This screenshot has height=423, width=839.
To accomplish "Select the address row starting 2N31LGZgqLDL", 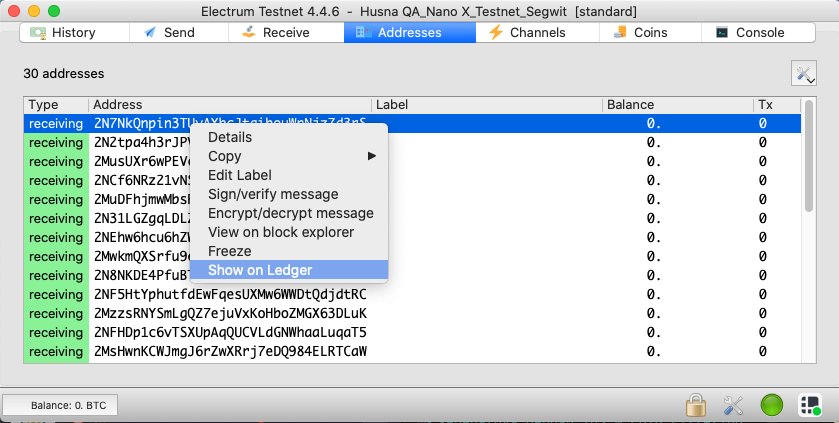I will pyautogui.click(x=412, y=219).
